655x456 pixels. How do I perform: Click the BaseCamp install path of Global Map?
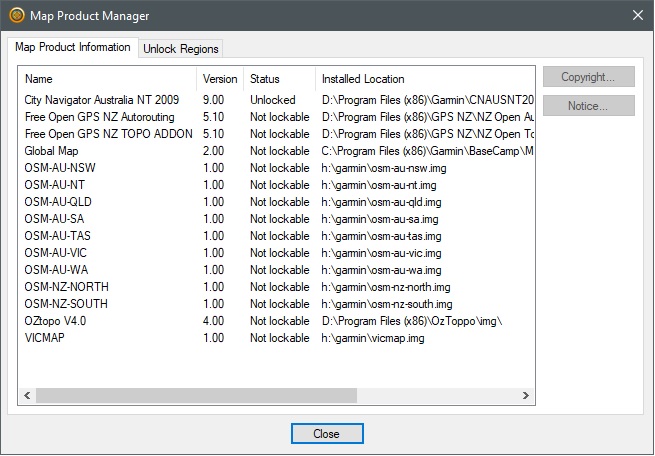tap(427, 151)
